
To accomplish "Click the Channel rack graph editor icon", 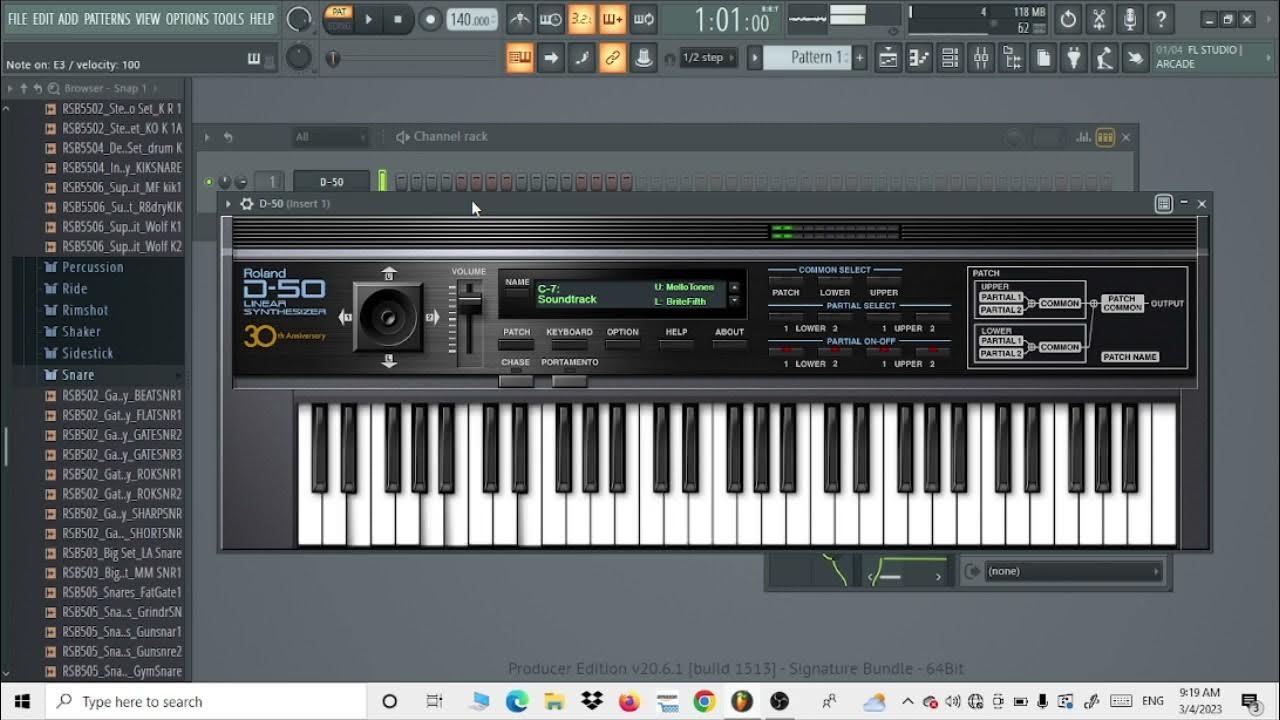I will pos(1084,137).
